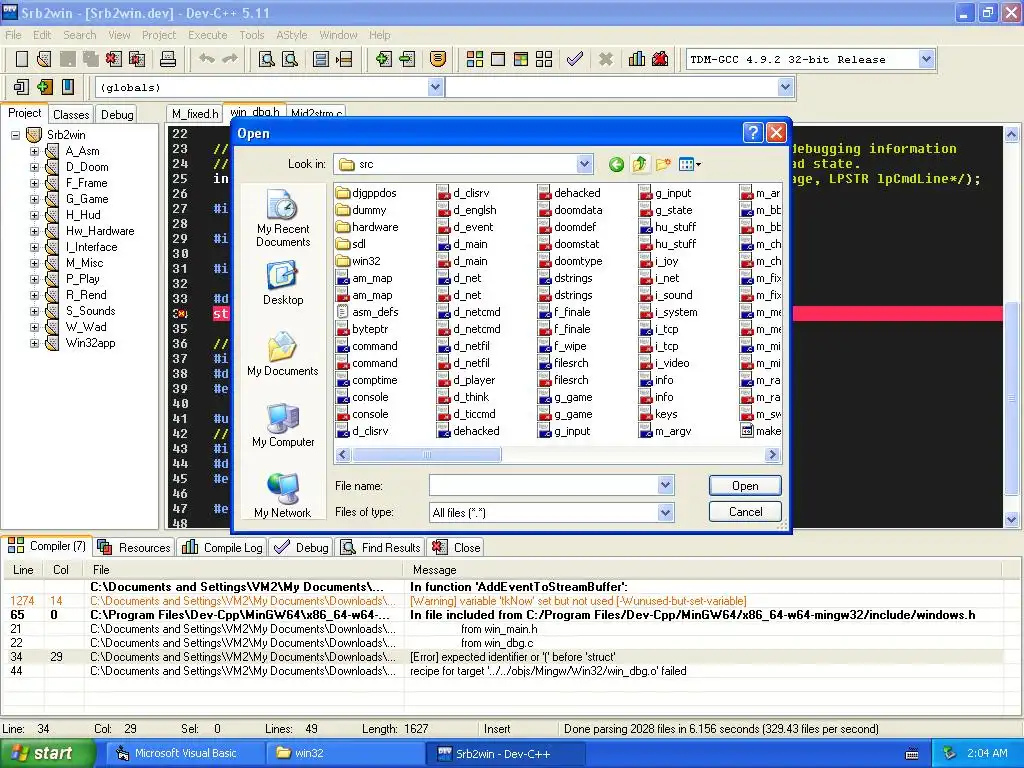
Task: Open the Execute menu
Action: tap(207, 35)
